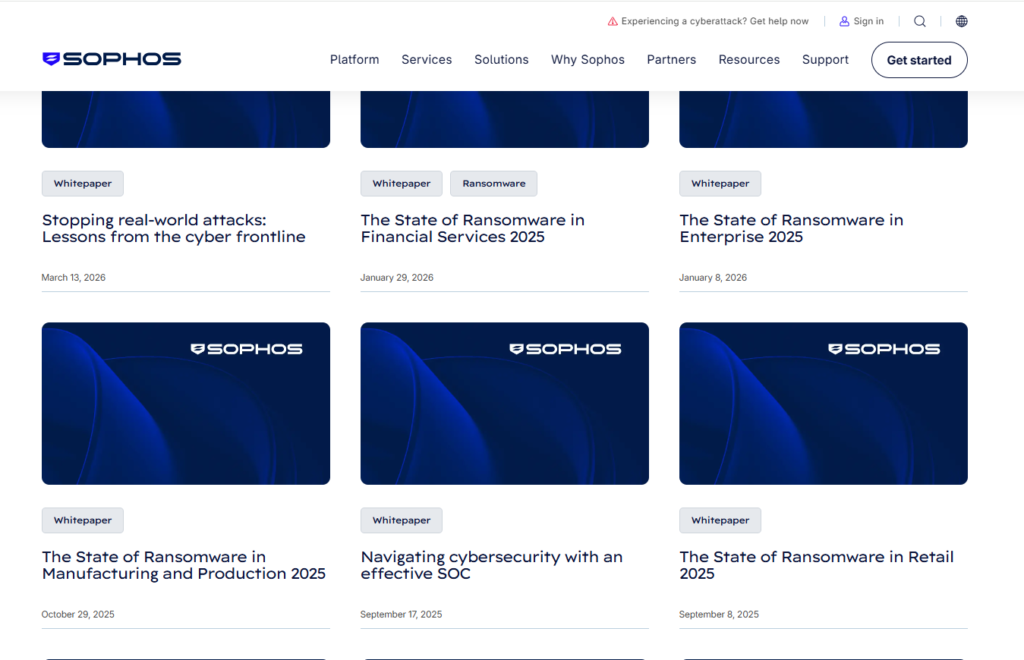This screenshot has width=1024, height=660.
Task: Click the 'Navigating cybersecurity' card image
Action: (504, 403)
